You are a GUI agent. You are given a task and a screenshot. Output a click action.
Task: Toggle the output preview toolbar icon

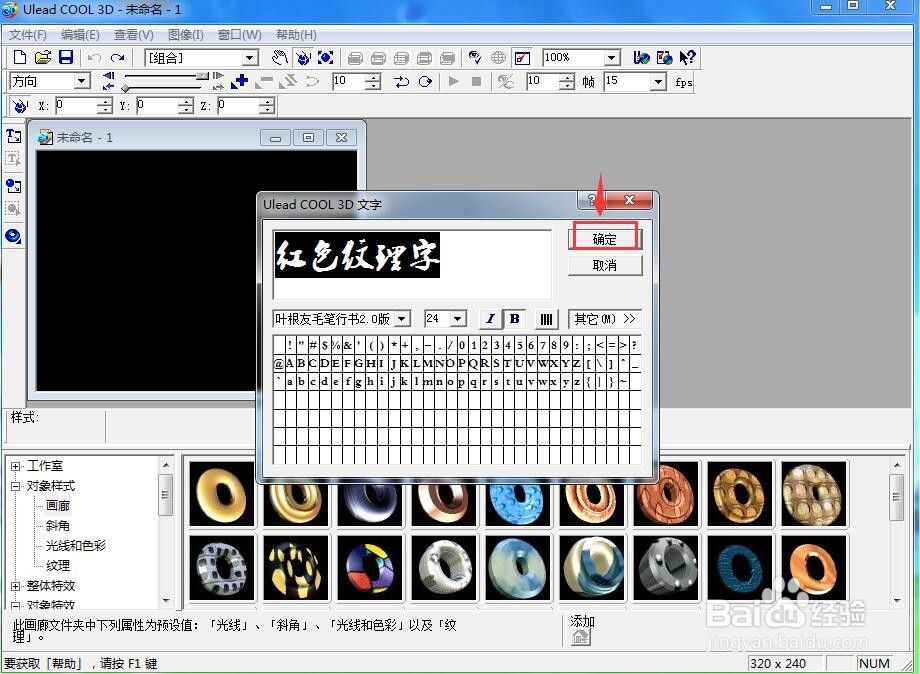tap(522, 57)
